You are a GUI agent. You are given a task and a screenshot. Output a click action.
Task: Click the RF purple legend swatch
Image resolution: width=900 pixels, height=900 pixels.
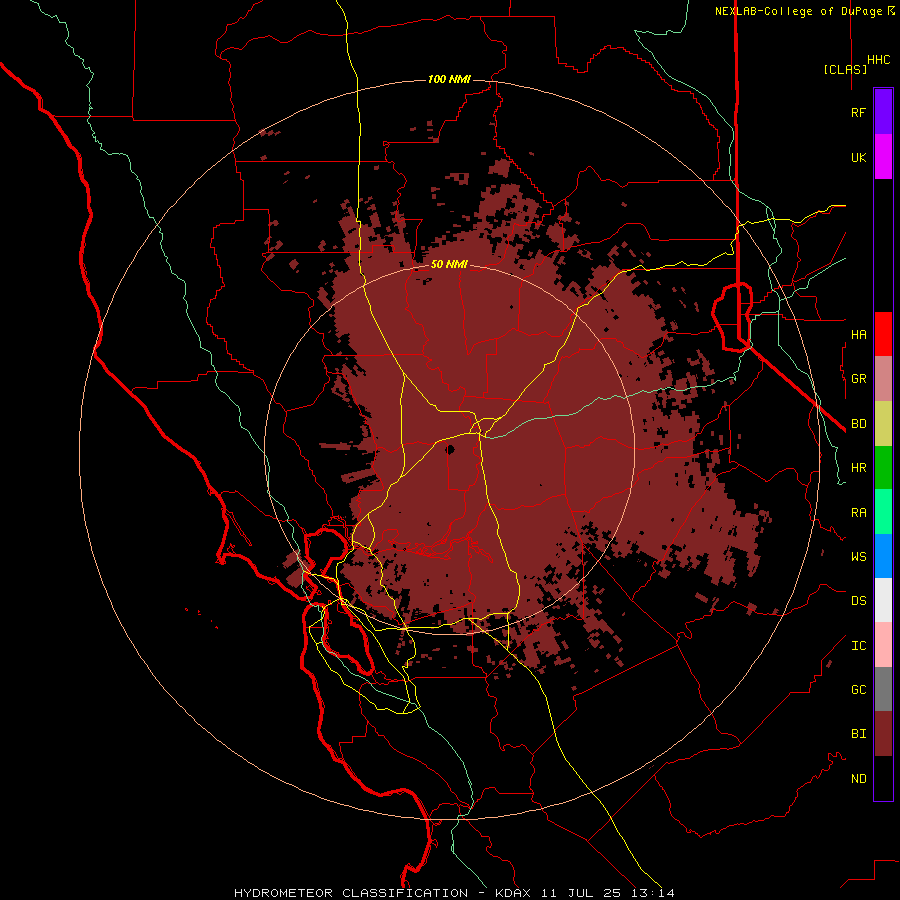[x=883, y=112]
